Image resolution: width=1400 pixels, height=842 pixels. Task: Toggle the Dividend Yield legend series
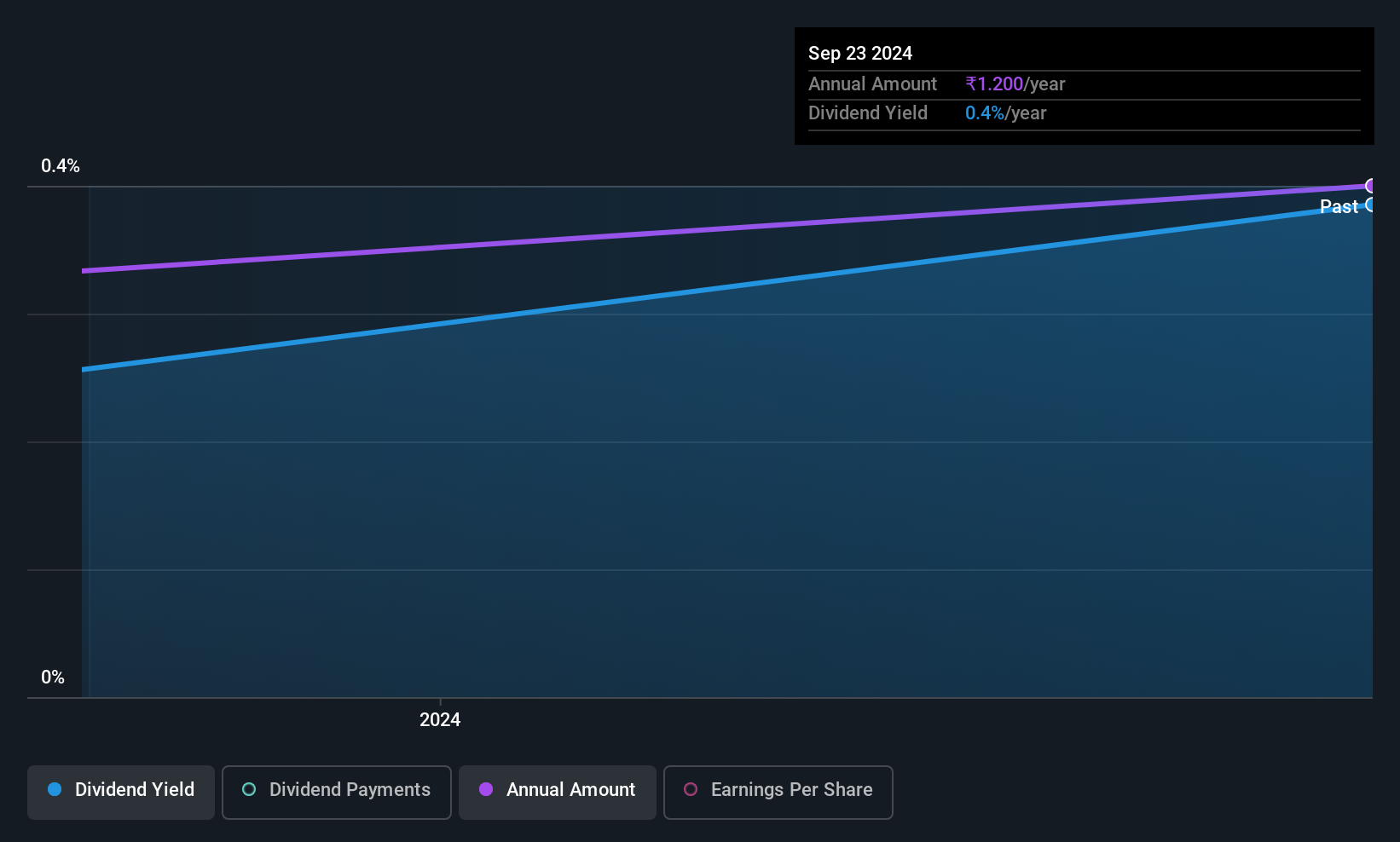pos(121,792)
